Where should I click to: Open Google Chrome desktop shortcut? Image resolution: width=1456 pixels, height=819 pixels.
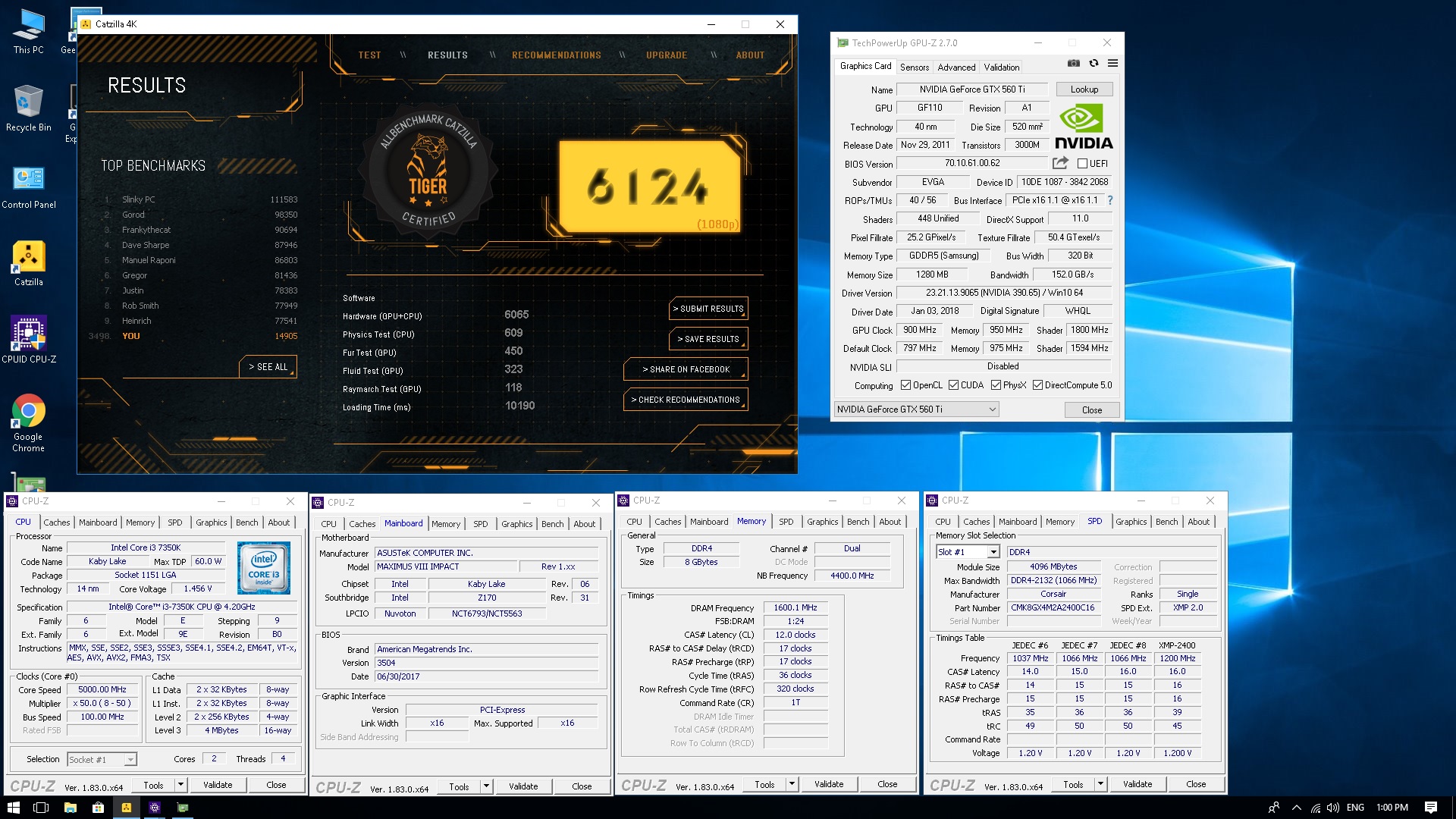(x=28, y=423)
